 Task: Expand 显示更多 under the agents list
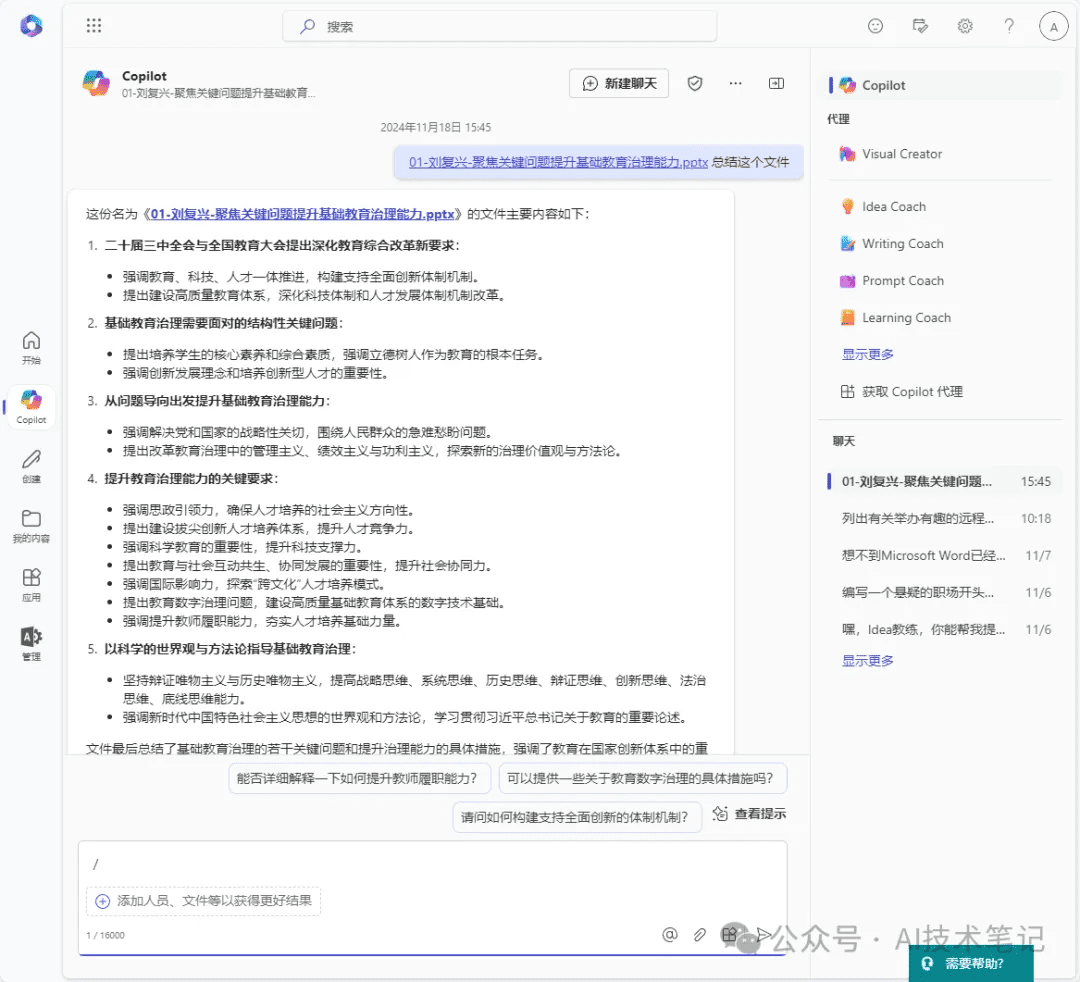click(868, 354)
